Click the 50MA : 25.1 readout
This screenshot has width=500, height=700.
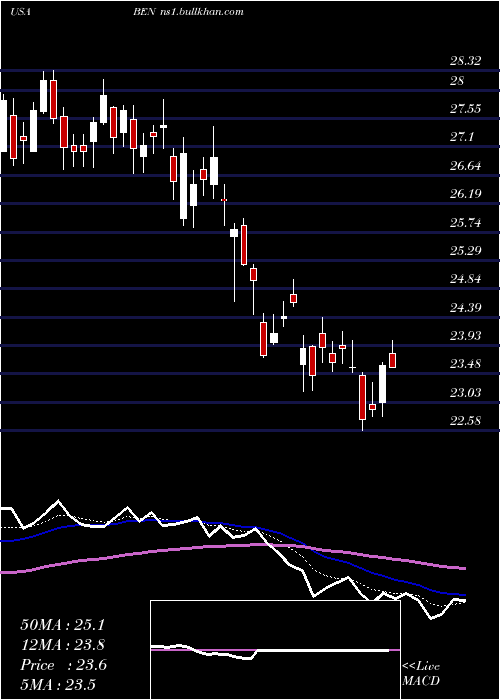coord(62,625)
